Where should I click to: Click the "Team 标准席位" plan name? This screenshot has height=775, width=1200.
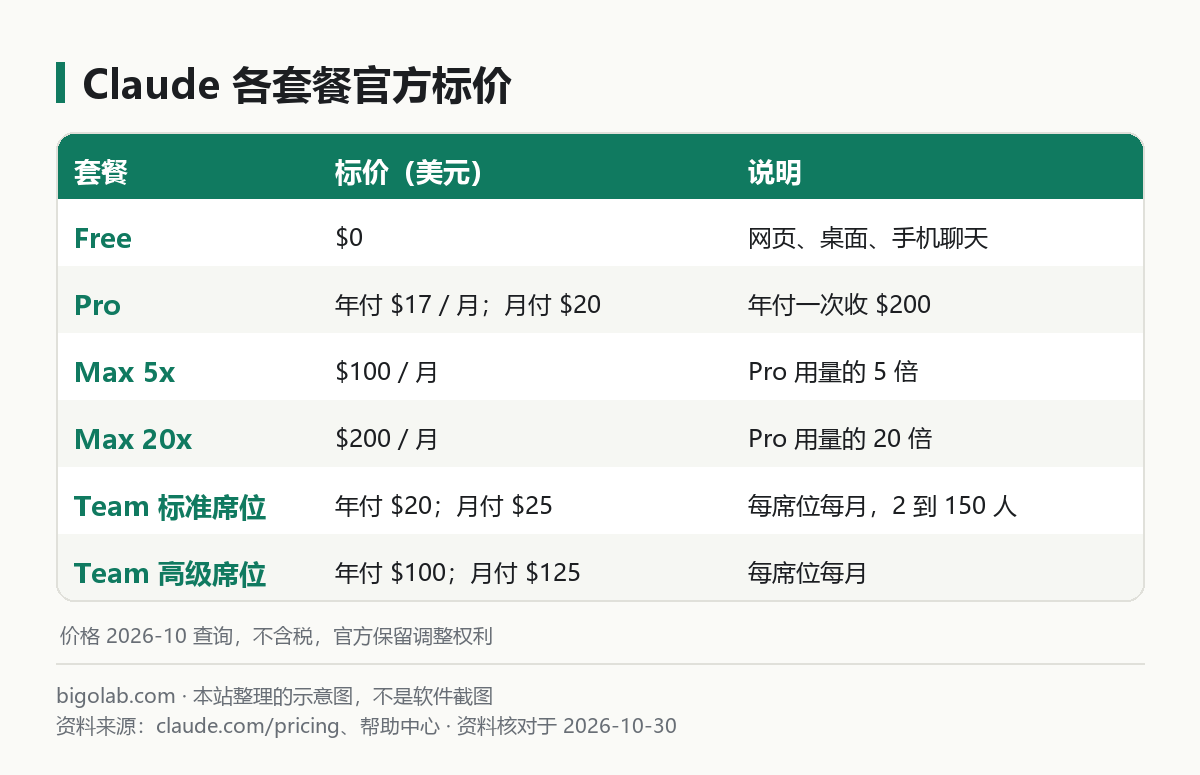coord(170,507)
